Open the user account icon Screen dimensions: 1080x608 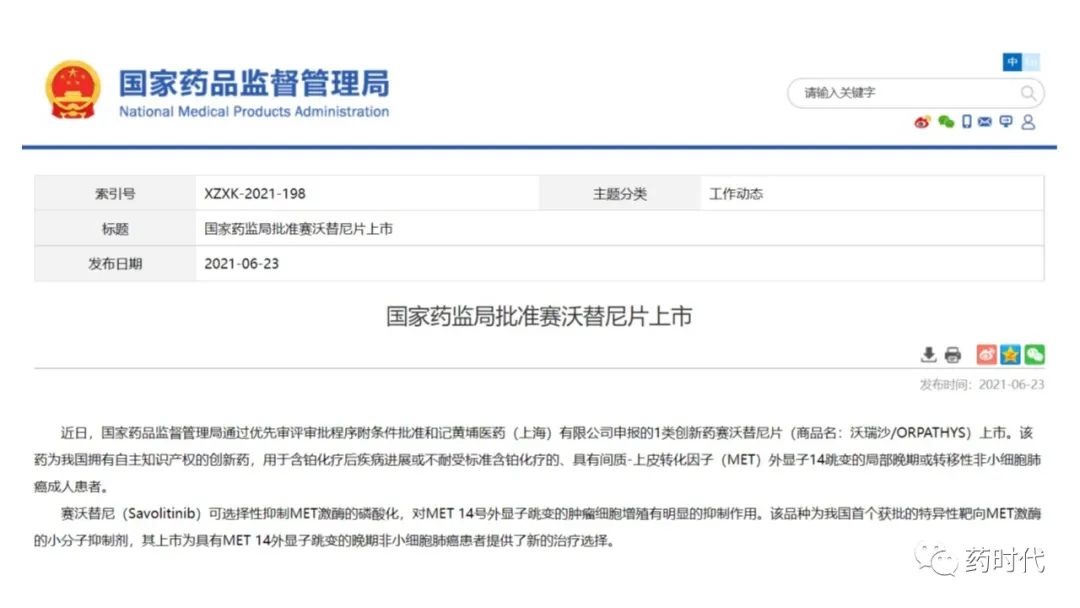point(1028,122)
